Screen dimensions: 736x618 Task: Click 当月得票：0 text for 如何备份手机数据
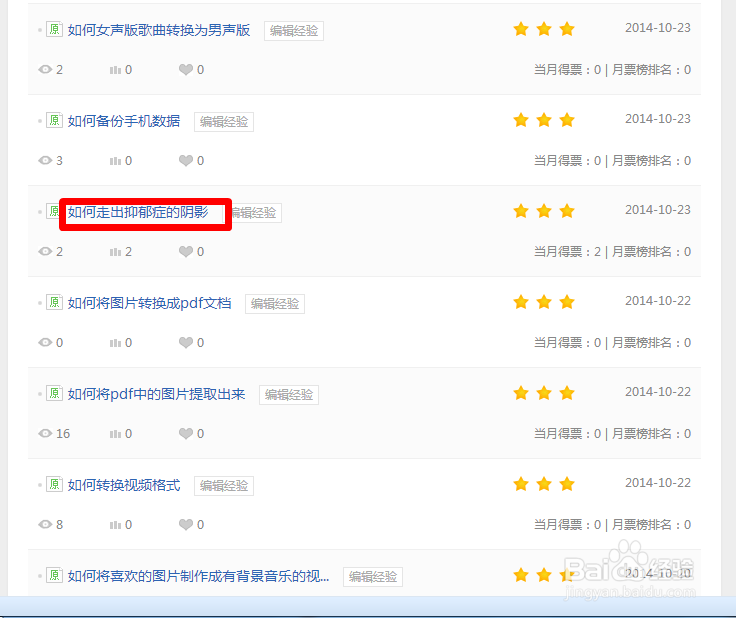coord(567,161)
